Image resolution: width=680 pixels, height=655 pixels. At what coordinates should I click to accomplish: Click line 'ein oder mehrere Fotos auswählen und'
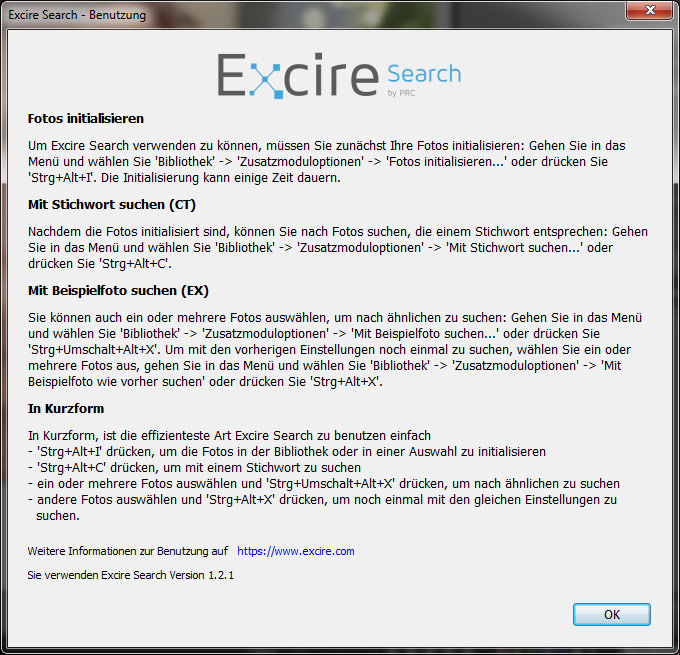[x=324, y=484]
